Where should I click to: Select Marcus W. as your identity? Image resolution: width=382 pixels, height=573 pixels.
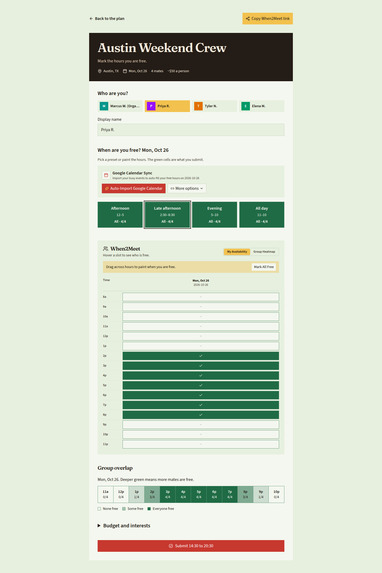pos(120,106)
